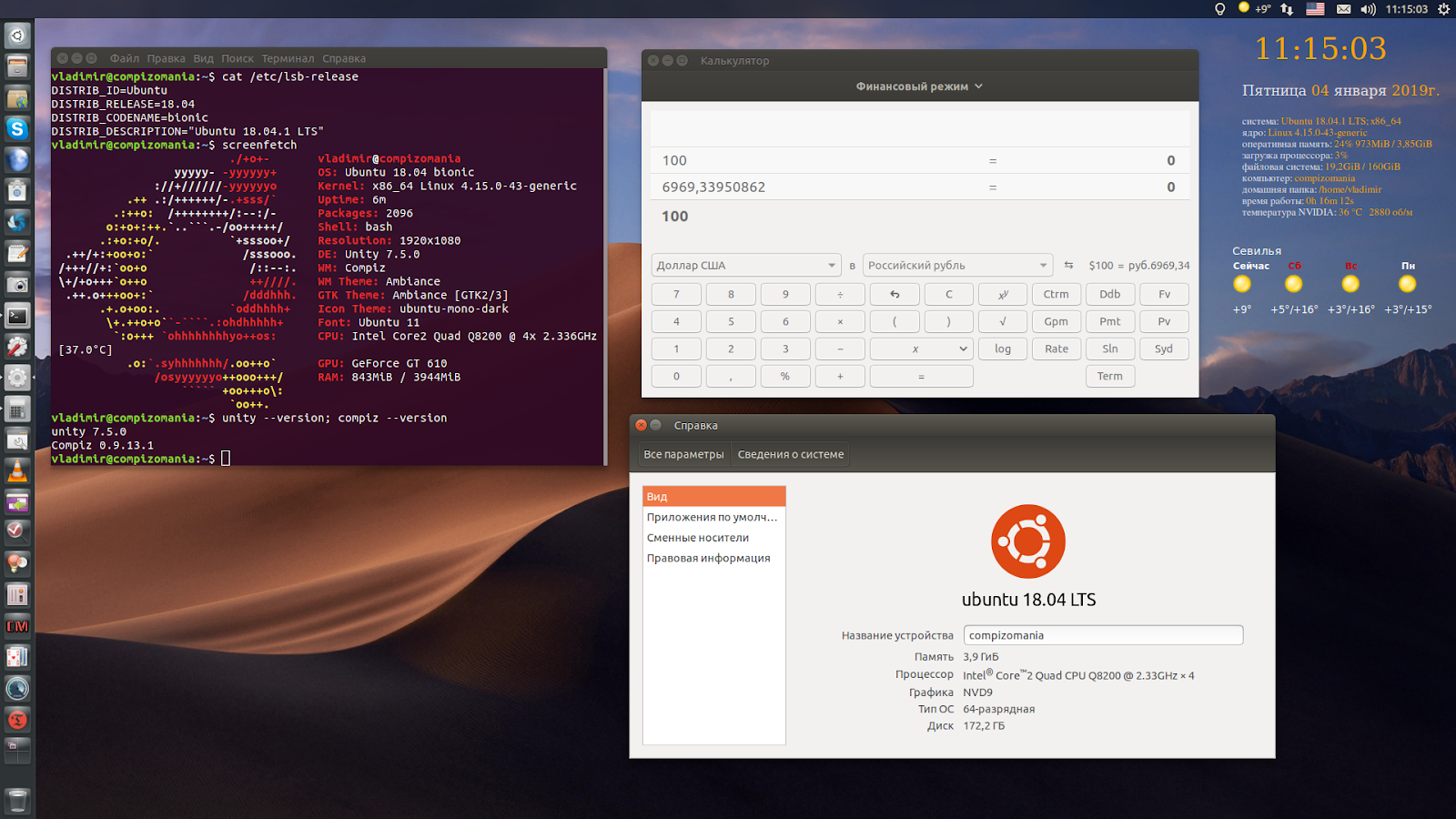Click the division button on calculator
Image resolution: width=1456 pixels, height=819 pixels.
pos(840,294)
